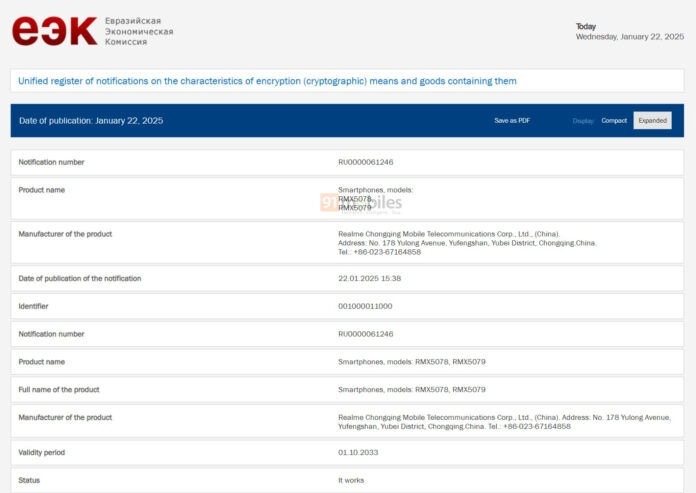Click the Validity period date 01.10.2033
Screen dimensions: 696x493
tap(358, 452)
